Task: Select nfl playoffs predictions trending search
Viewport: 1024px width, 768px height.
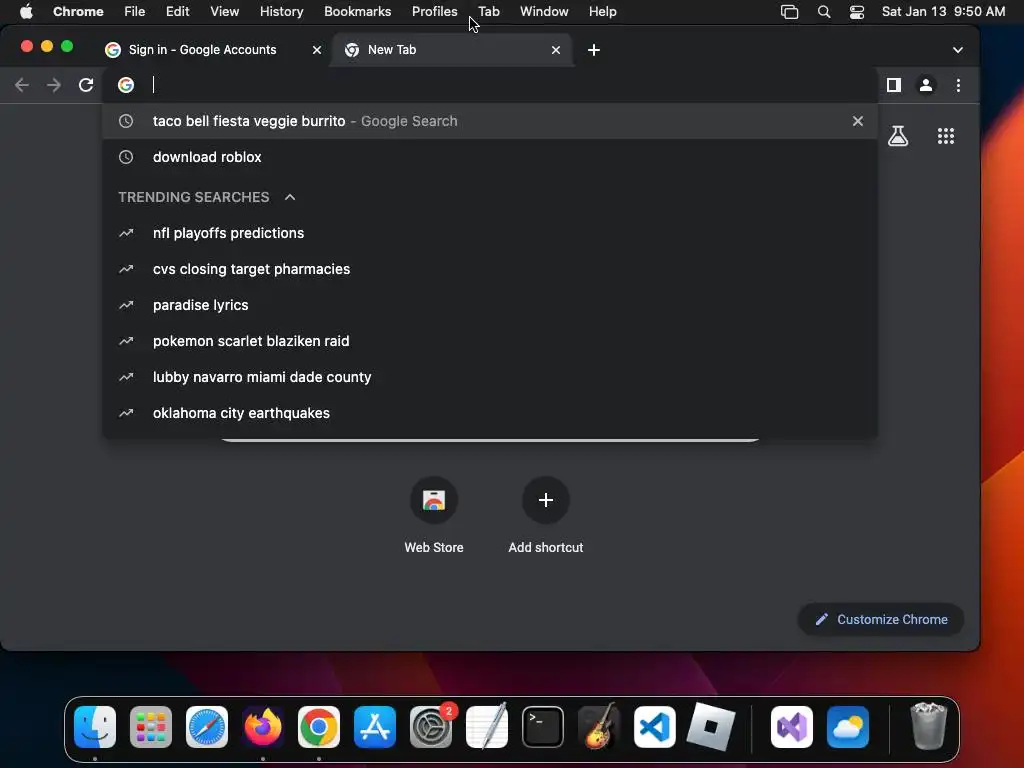Action: [490, 233]
